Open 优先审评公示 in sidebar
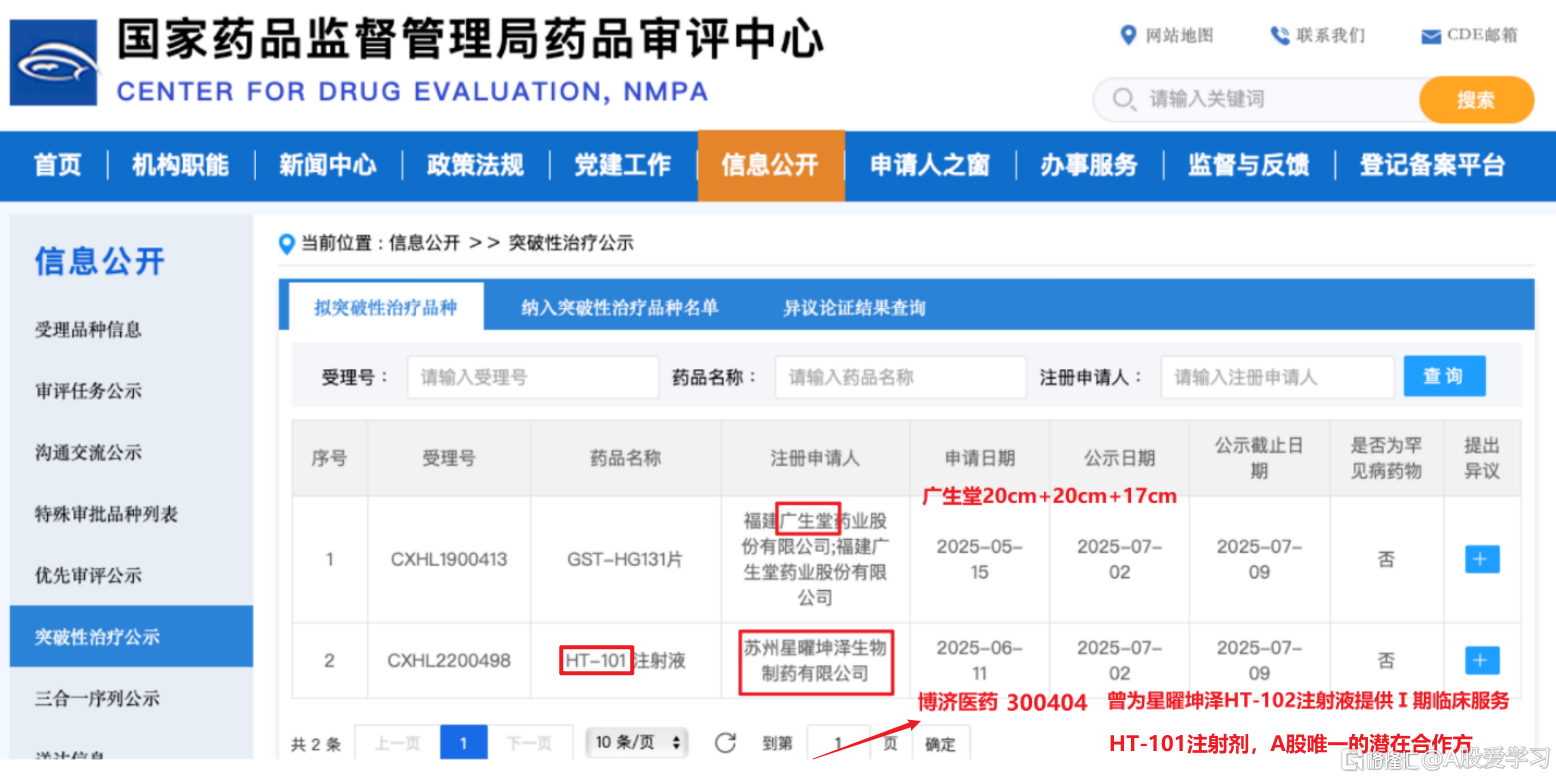Viewport: 1556px width, 778px height. 89,575
